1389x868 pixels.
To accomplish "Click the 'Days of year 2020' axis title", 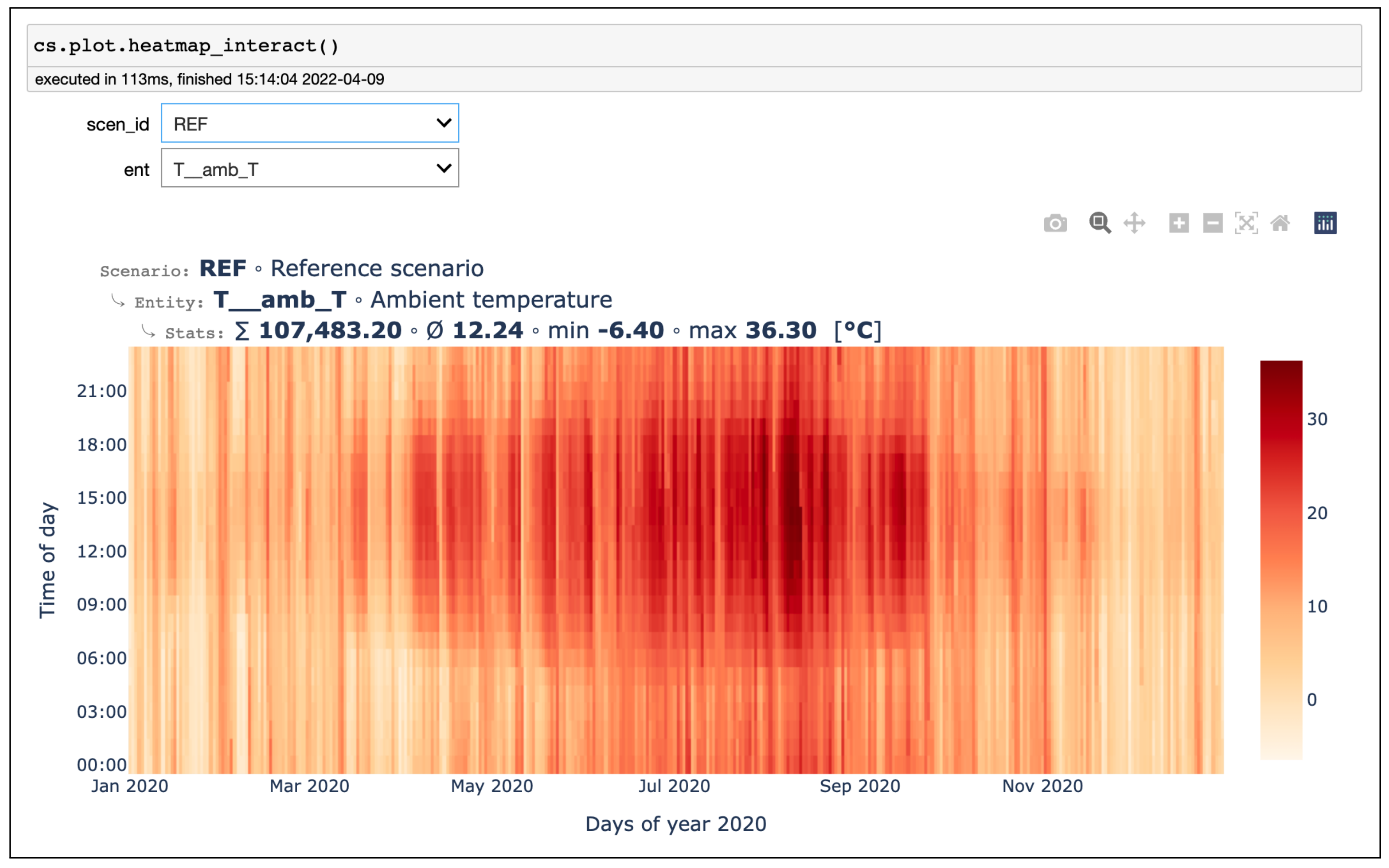I will tap(676, 824).
